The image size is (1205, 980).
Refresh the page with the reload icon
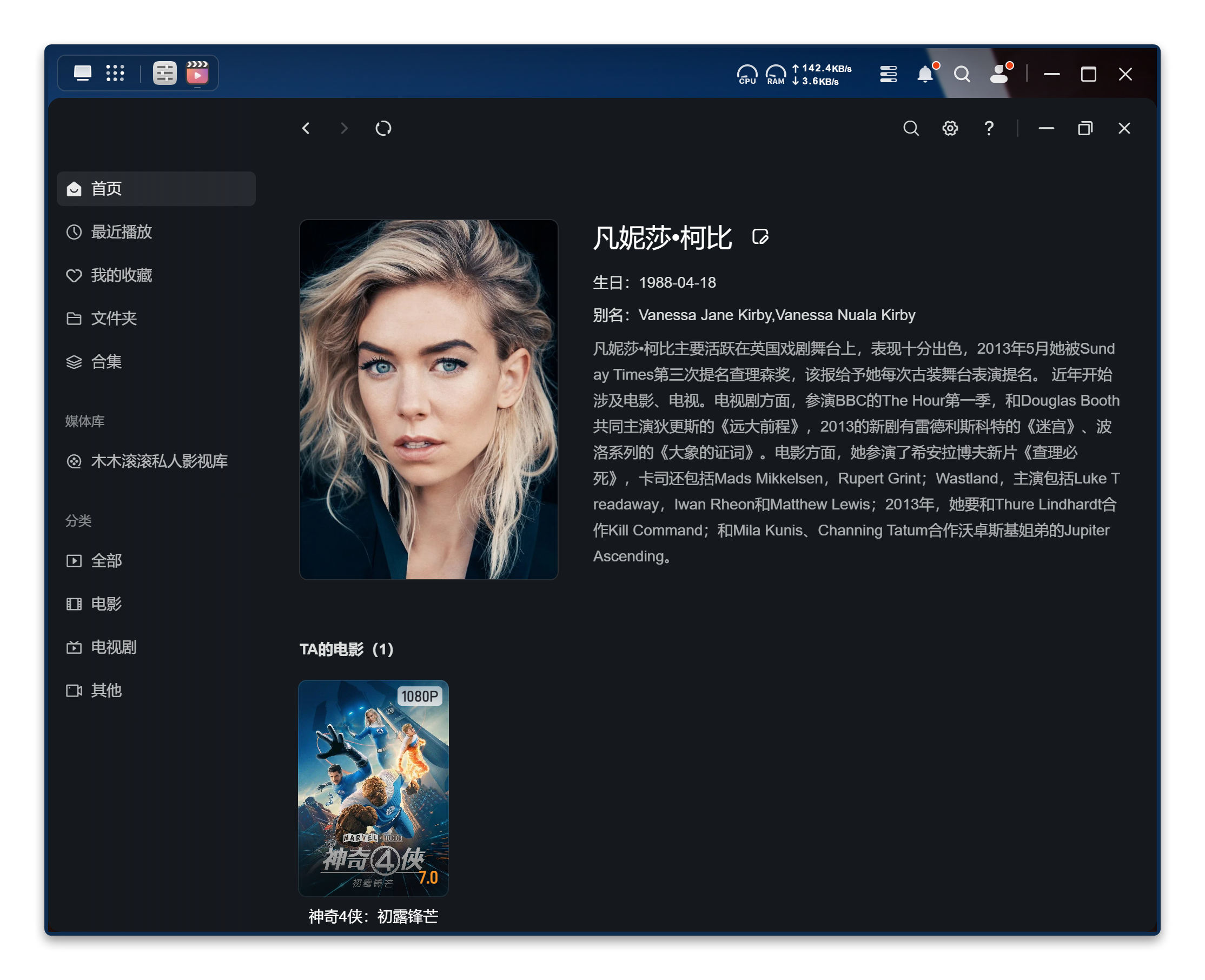pyautogui.click(x=383, y=128)
